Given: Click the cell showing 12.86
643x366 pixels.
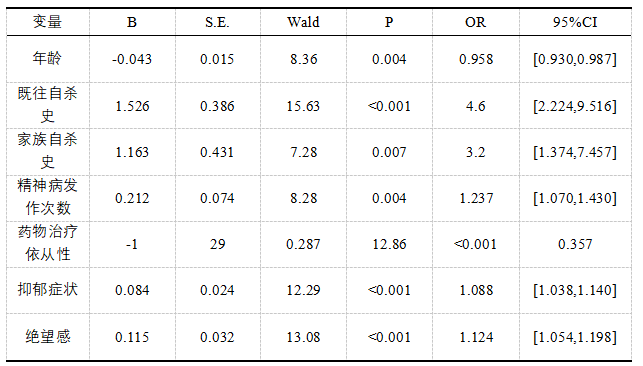Looking at the screenshot, I should coord(389,244).
